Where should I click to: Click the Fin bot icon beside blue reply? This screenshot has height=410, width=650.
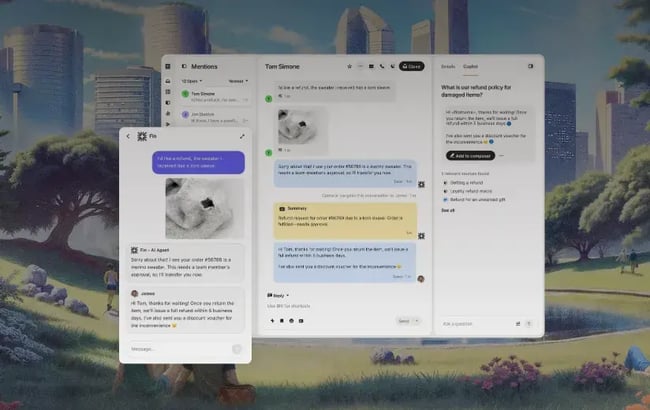click(421, 184)
